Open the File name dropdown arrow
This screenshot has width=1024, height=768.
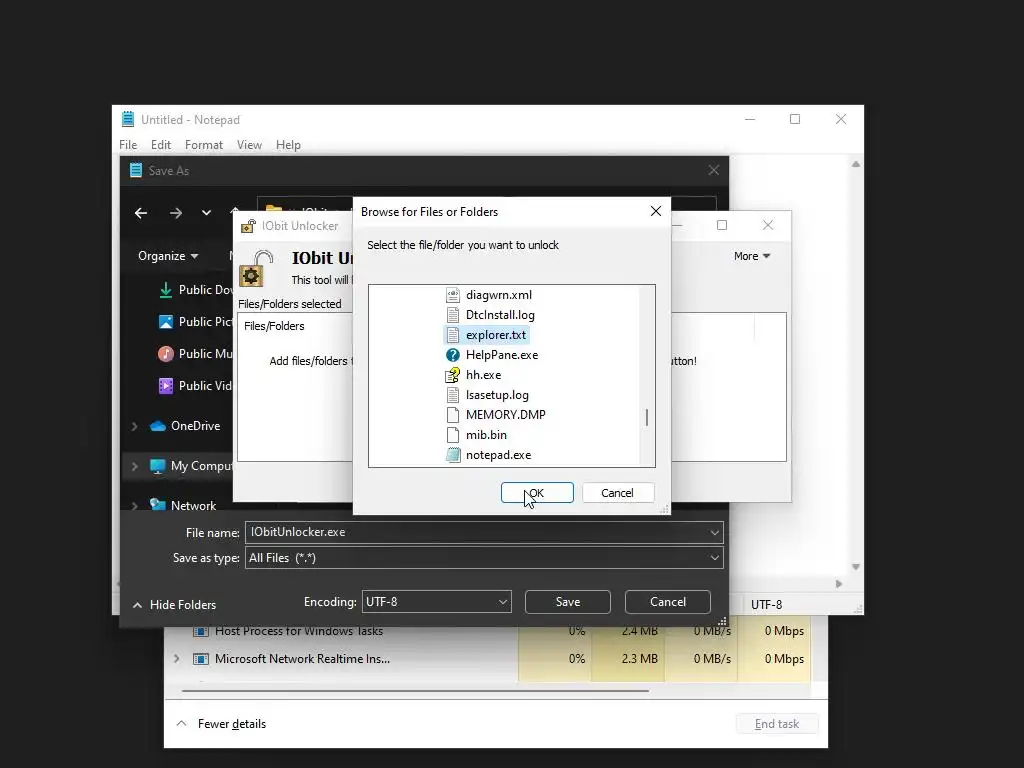point(714,533)
